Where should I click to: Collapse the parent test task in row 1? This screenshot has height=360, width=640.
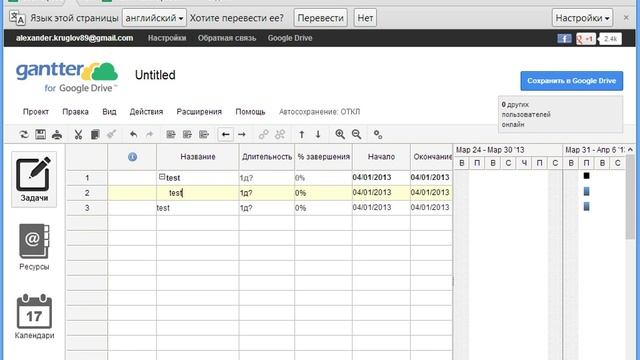coord(162,177)
